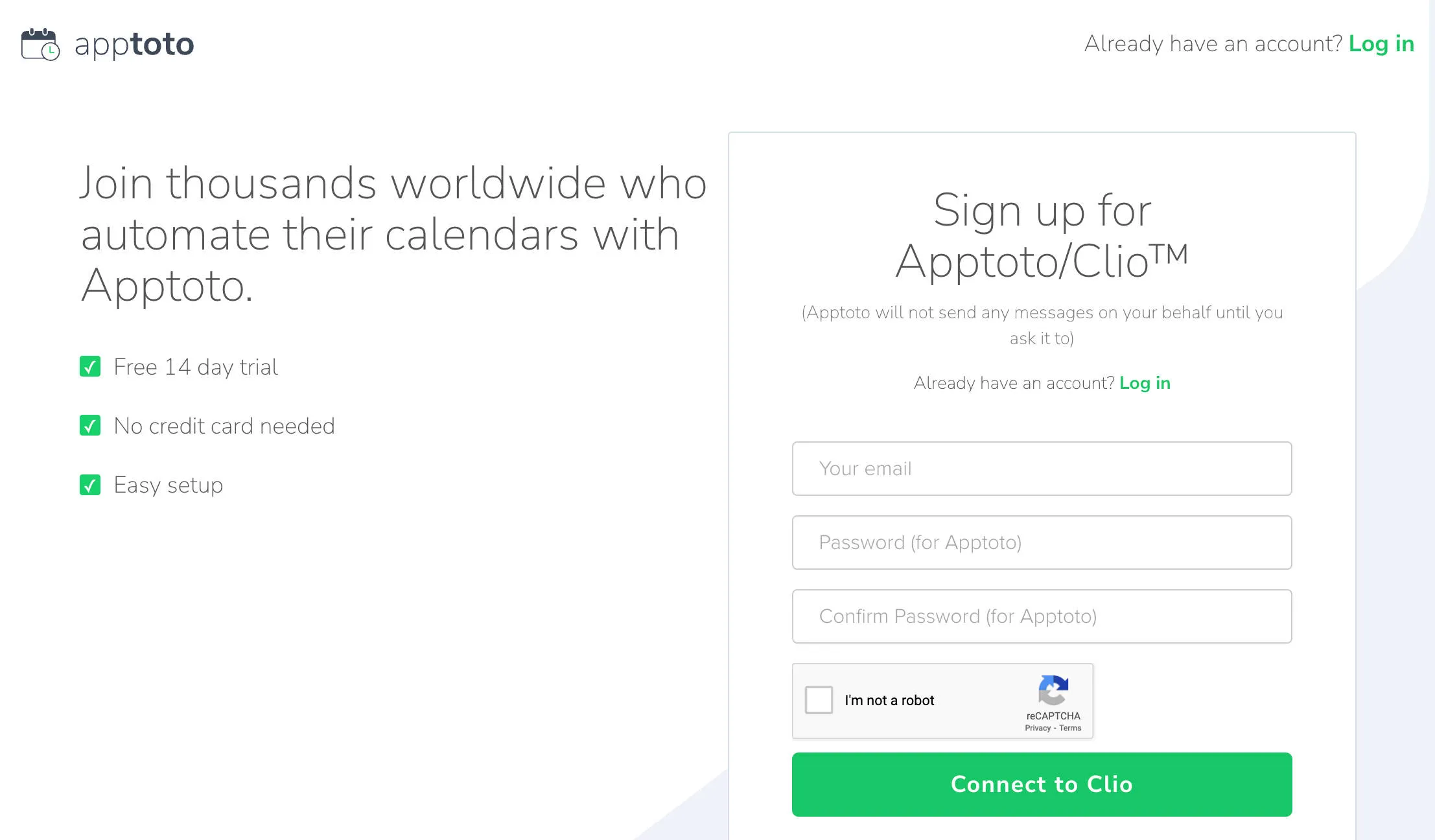The width and height of the screenshot is (1435, 840).
Task: Open the reCAPTCHA Privacy link
Action: coord(1036,729)
